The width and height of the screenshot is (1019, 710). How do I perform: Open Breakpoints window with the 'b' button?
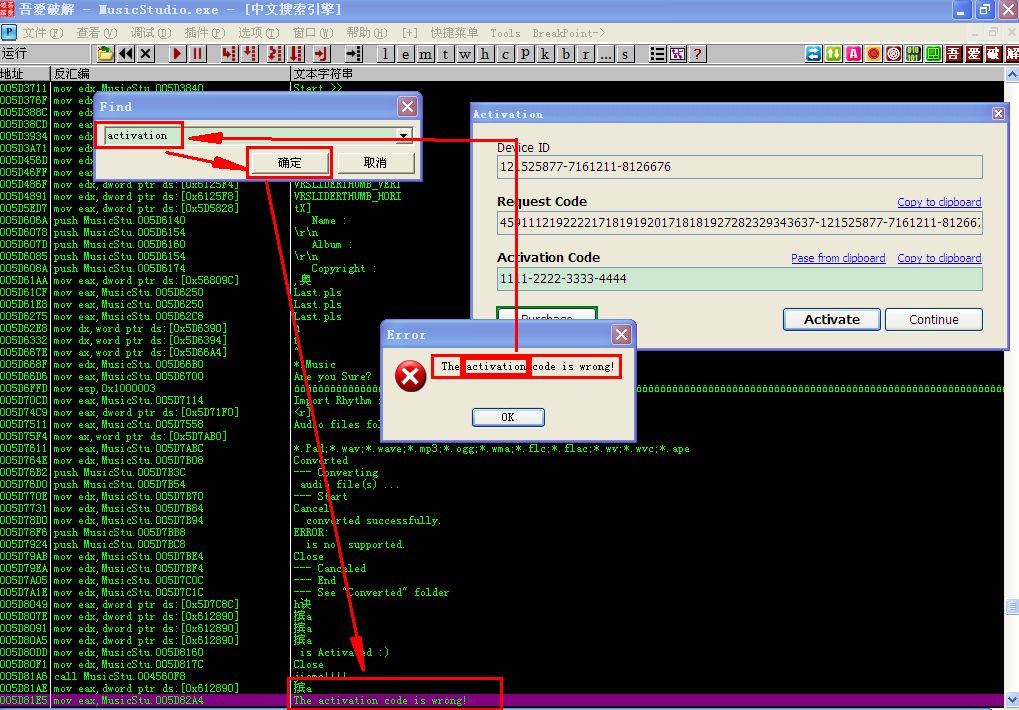point(565,54)
